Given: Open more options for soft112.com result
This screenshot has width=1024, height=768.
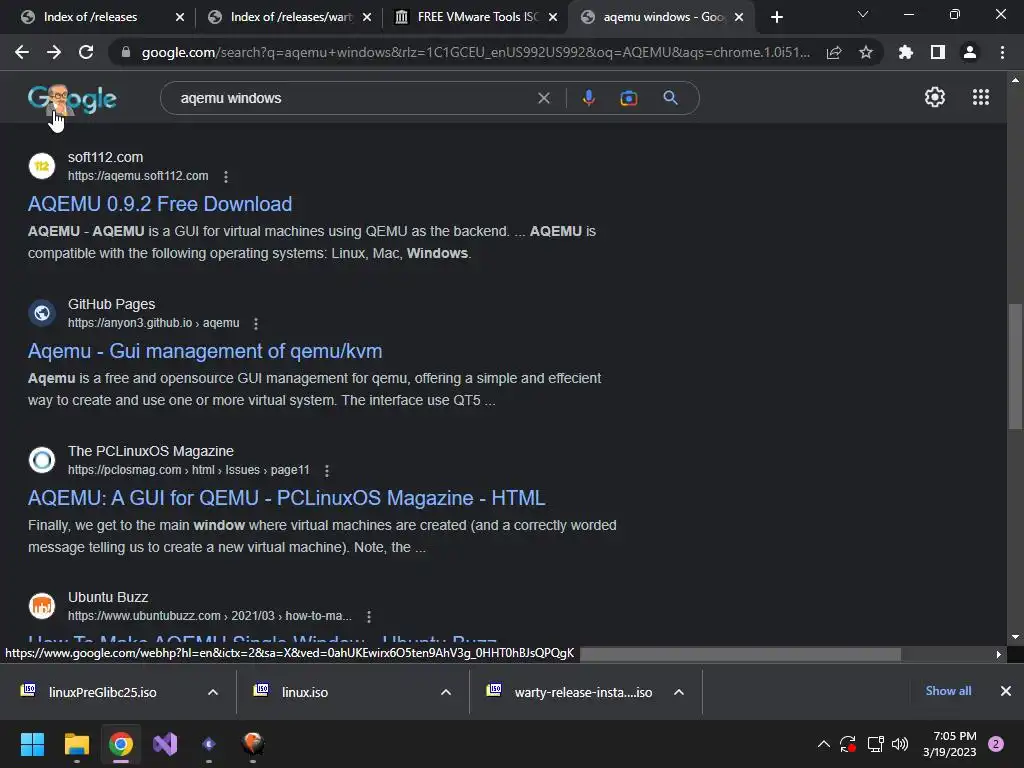Looking at the screenshot, I should point(226,177).
